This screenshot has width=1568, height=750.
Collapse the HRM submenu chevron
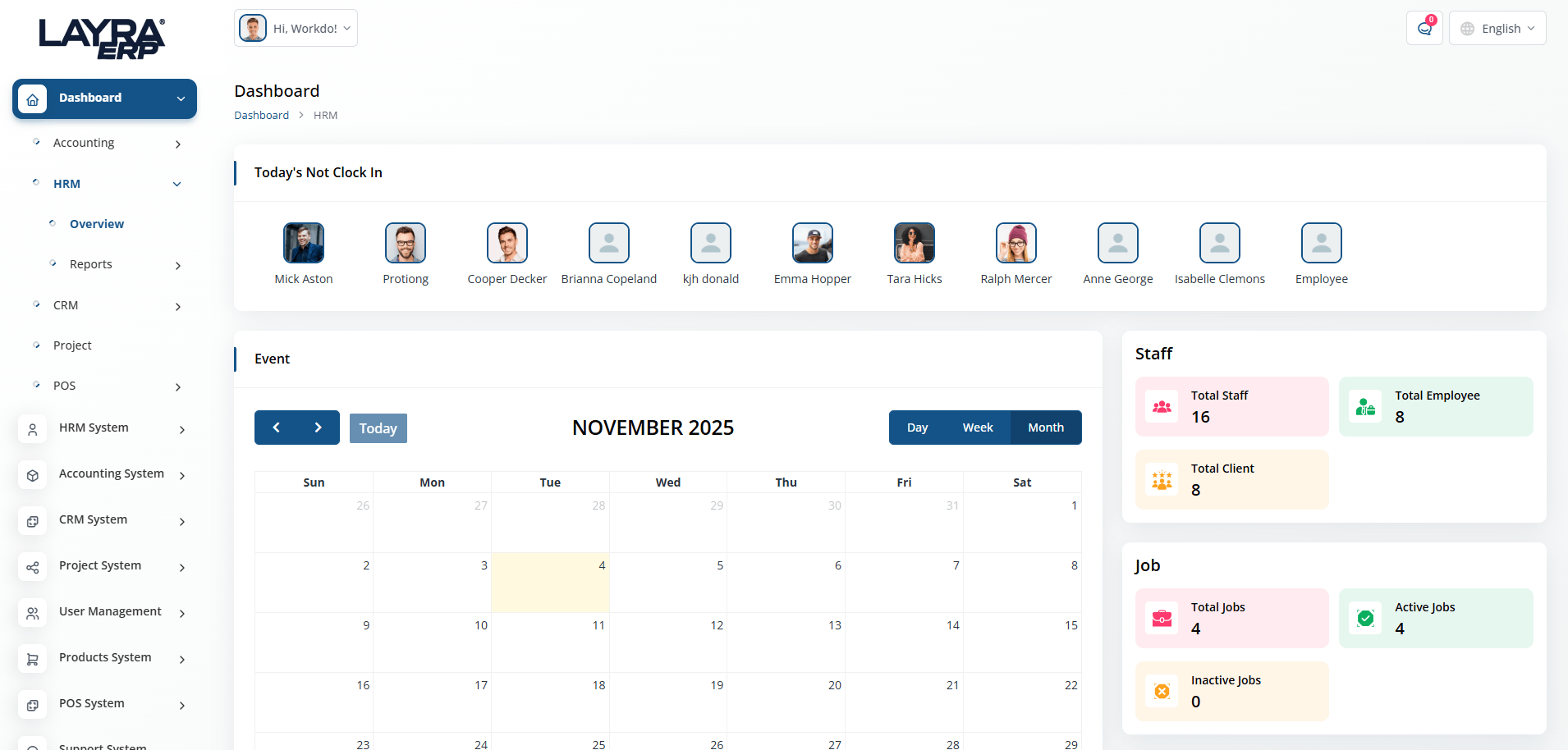click(x=177, y=185)
